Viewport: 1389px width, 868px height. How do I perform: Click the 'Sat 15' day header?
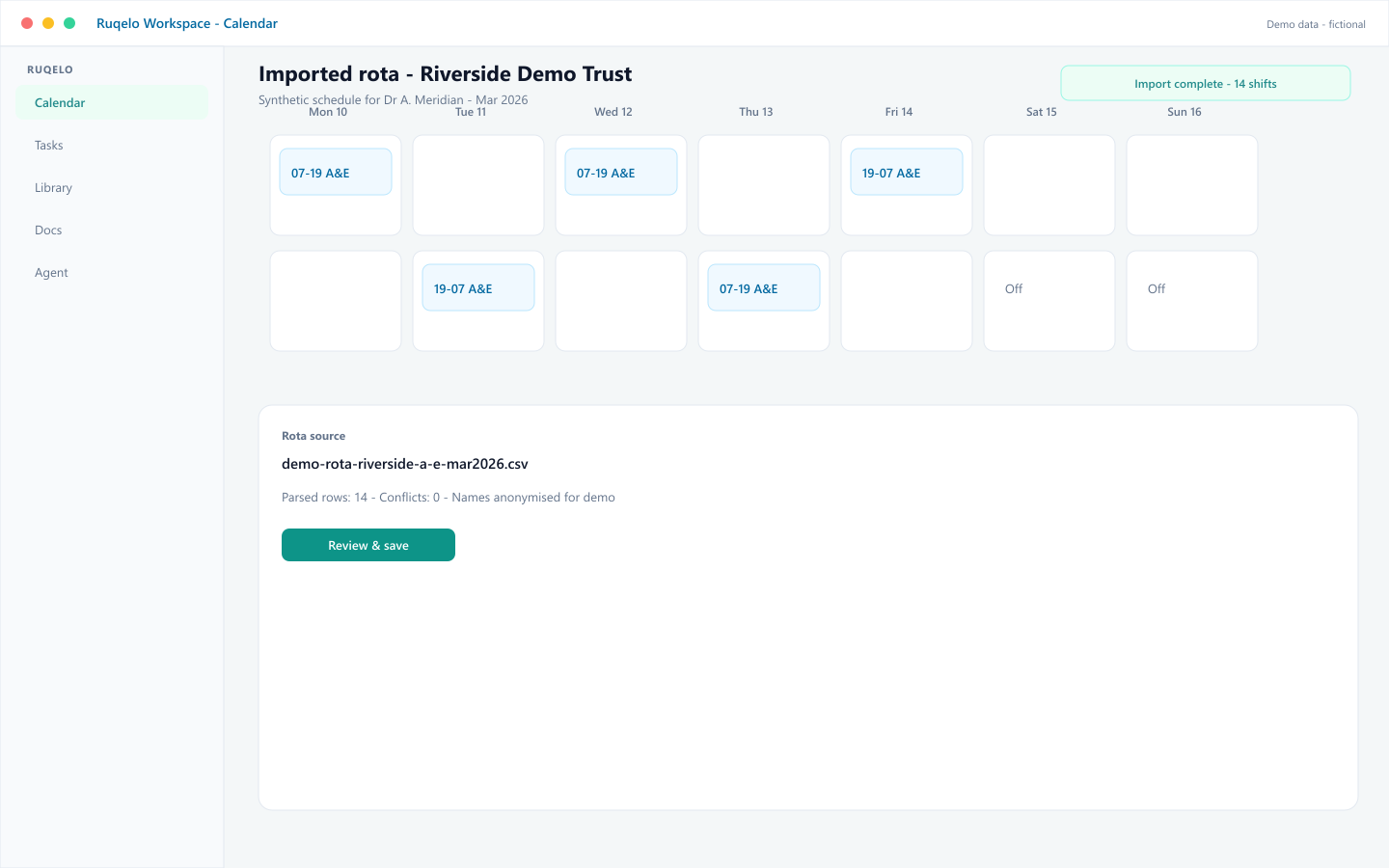coord(1042,112)
